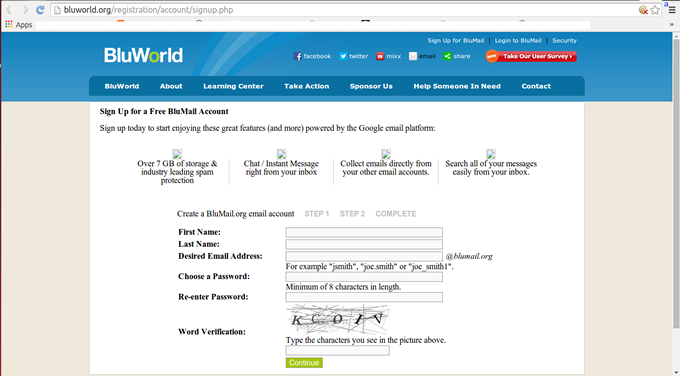
Task: Open the About navigation item
Action: click(x=171, y=86)
